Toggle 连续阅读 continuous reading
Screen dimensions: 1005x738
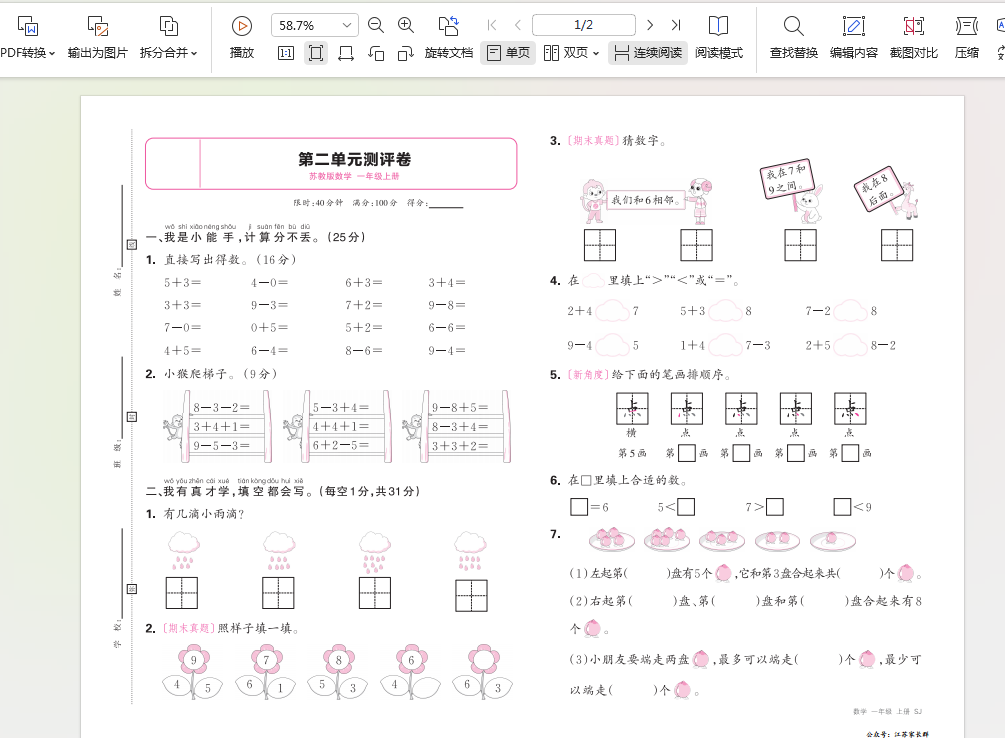(x=647, y=53)
